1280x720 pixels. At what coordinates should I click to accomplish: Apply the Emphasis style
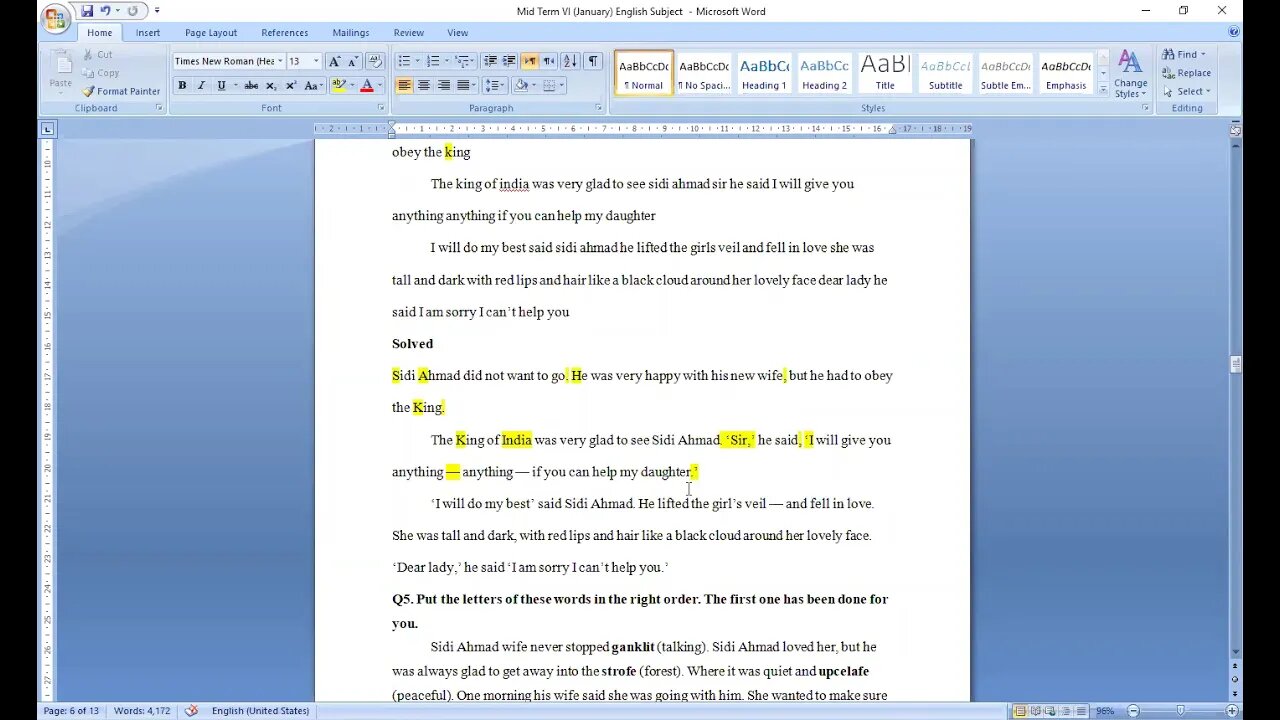(1066, 74)
